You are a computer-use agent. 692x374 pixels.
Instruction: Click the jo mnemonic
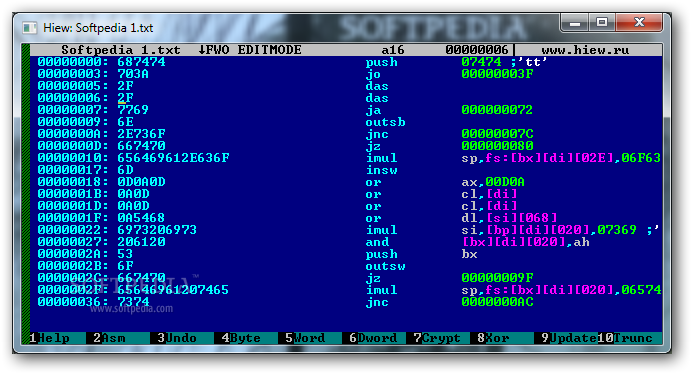[x=373, y=74]
